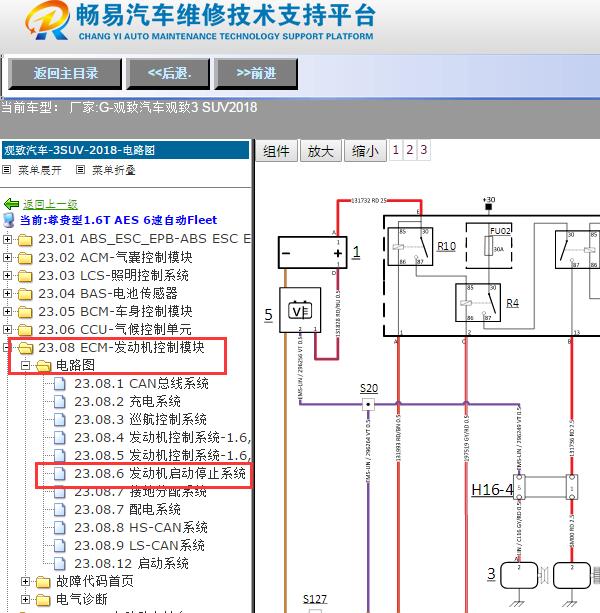Click the 电气诊断 folder icon

click(43, 600)
